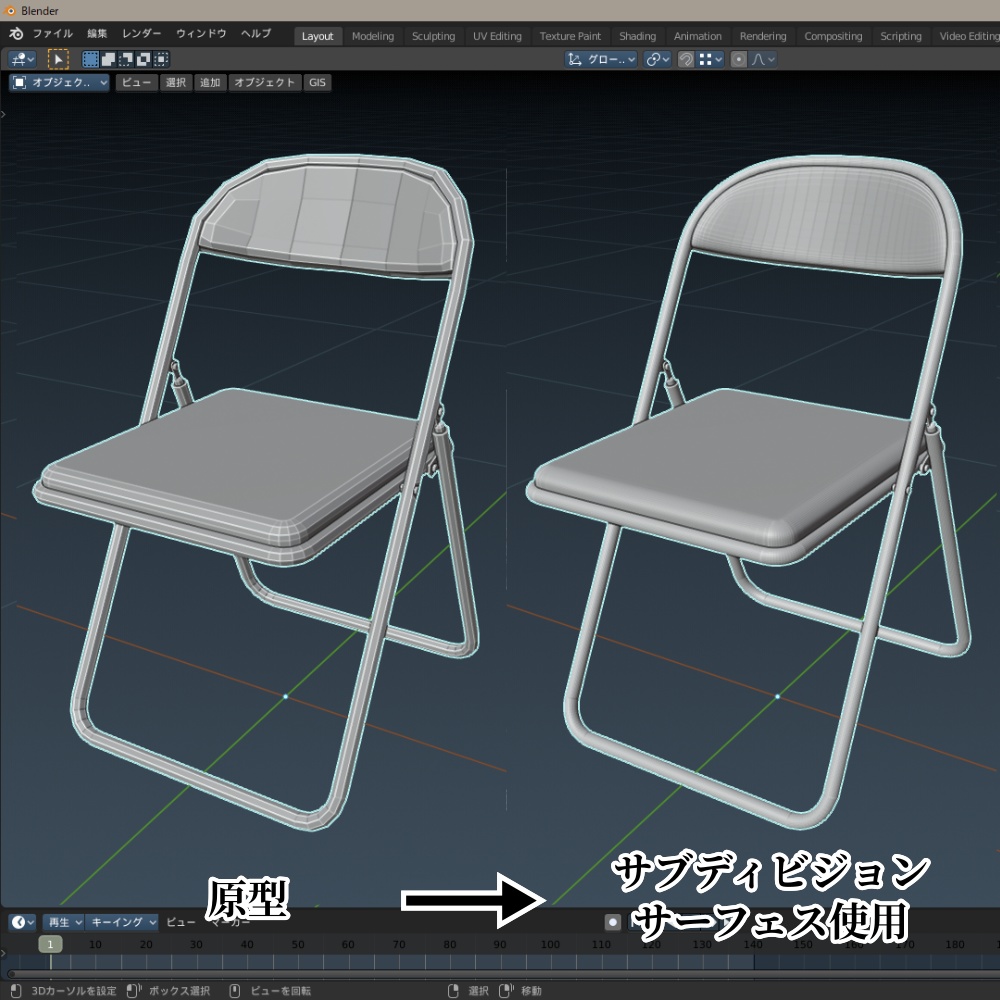The width and height of the screenshot is (1000, 1000).
Task: Click the Timeline editor type icon bottom-left
Action: tap(21, 922)
